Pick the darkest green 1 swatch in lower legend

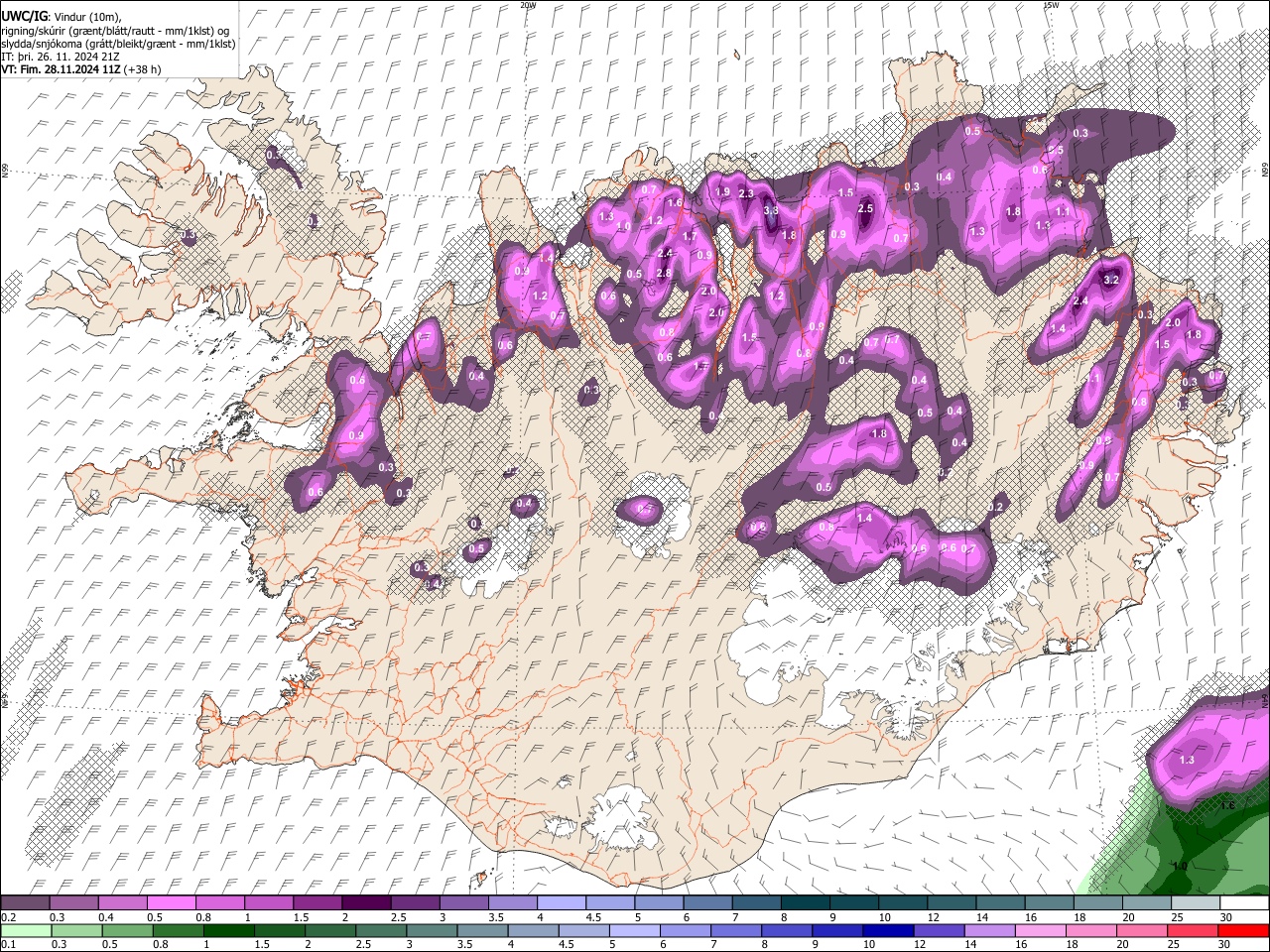(228, 930)
